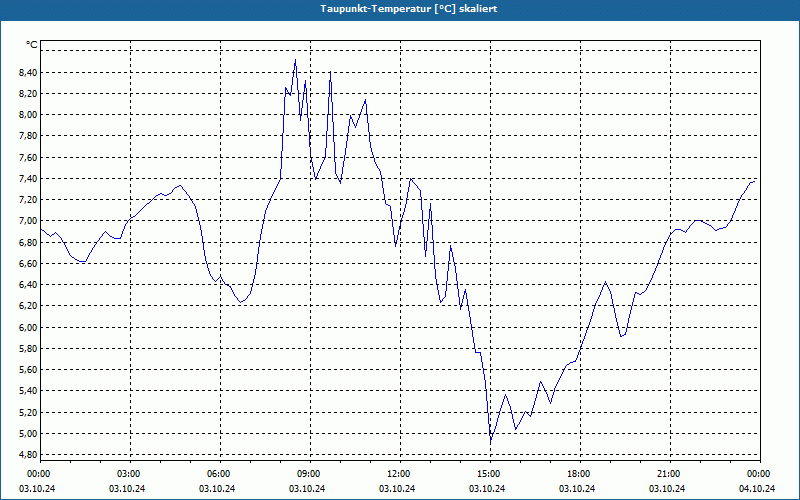Click the curve's highest peak above 8,40
This screenshot has width=800, height=500.
tap(295, 60)
